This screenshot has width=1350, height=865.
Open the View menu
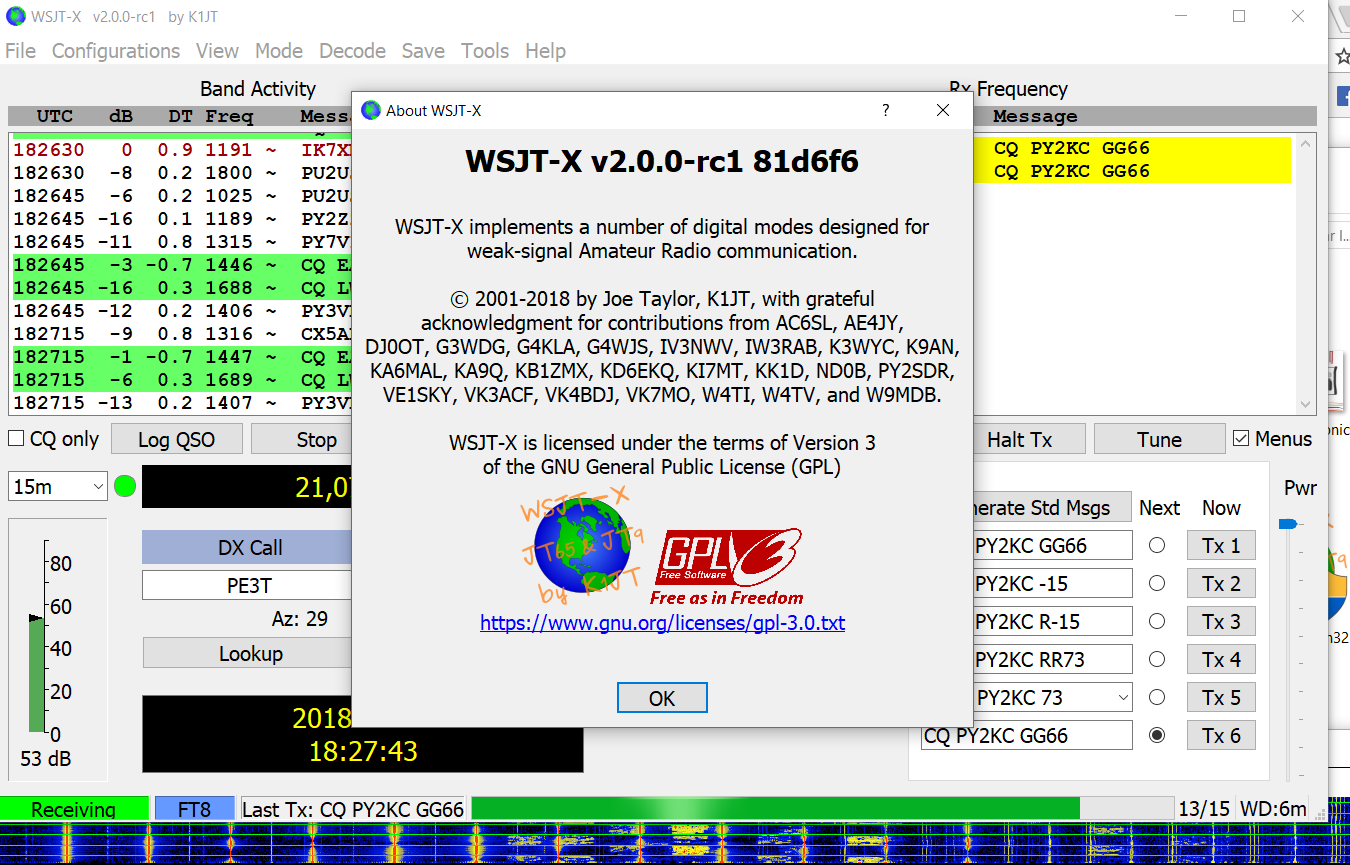point(217,51)
